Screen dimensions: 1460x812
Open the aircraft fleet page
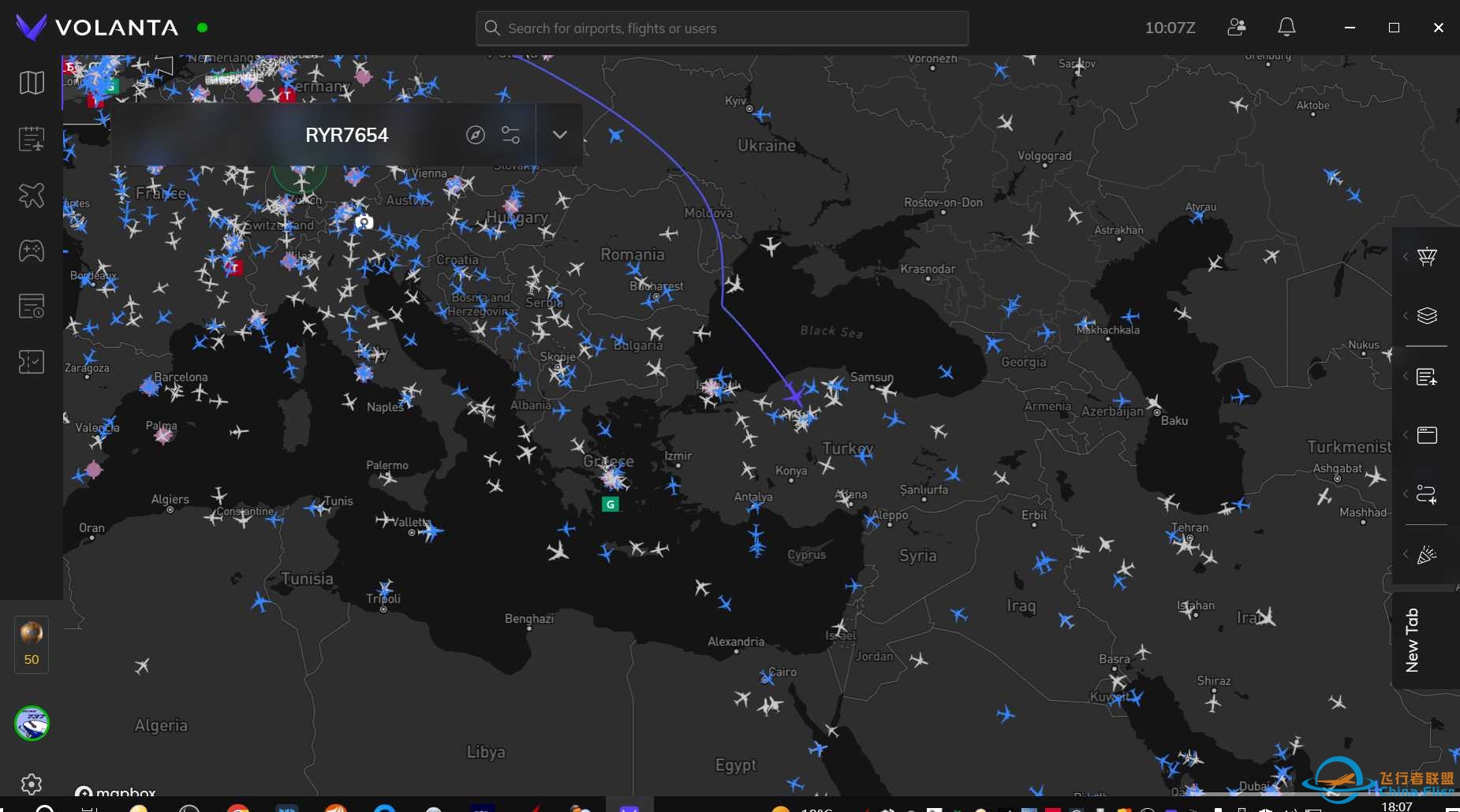click(x=32, y=195)
